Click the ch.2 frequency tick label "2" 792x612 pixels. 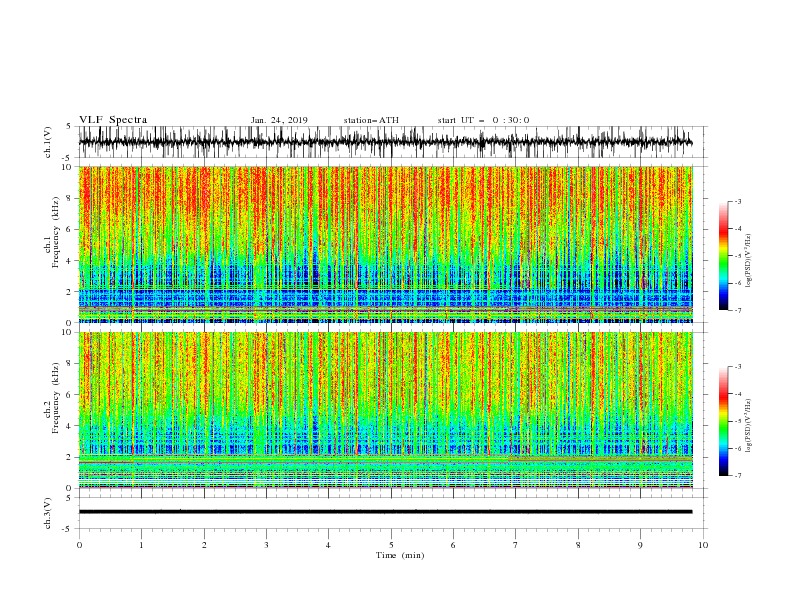pyautogui.click(x=69, y=457)
